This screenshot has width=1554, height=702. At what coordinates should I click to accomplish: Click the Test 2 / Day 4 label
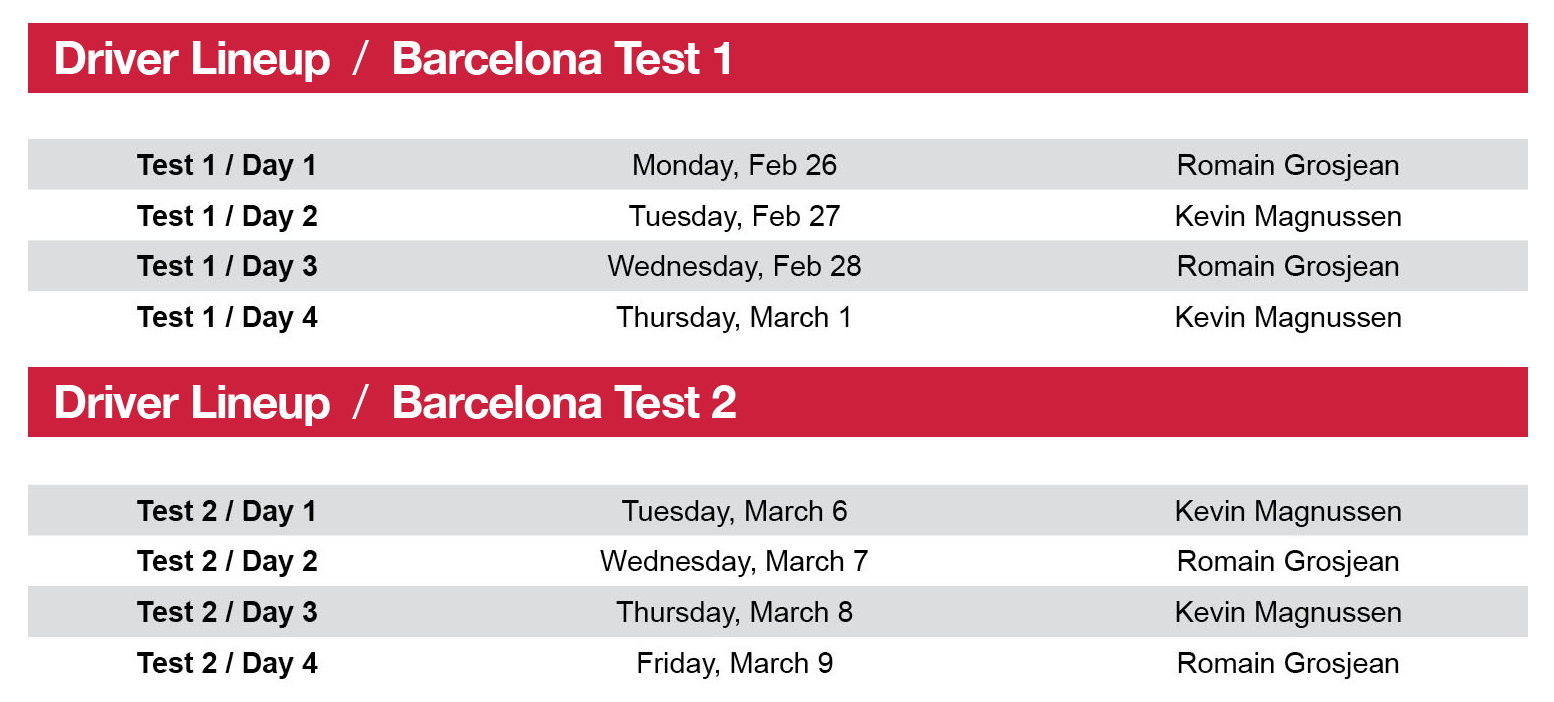tap(227, 663)
